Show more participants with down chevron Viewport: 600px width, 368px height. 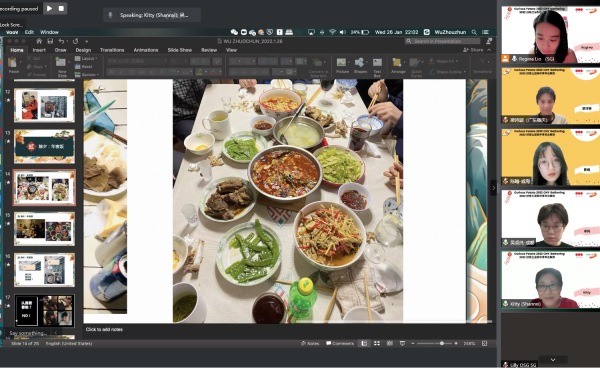point(553,360)
